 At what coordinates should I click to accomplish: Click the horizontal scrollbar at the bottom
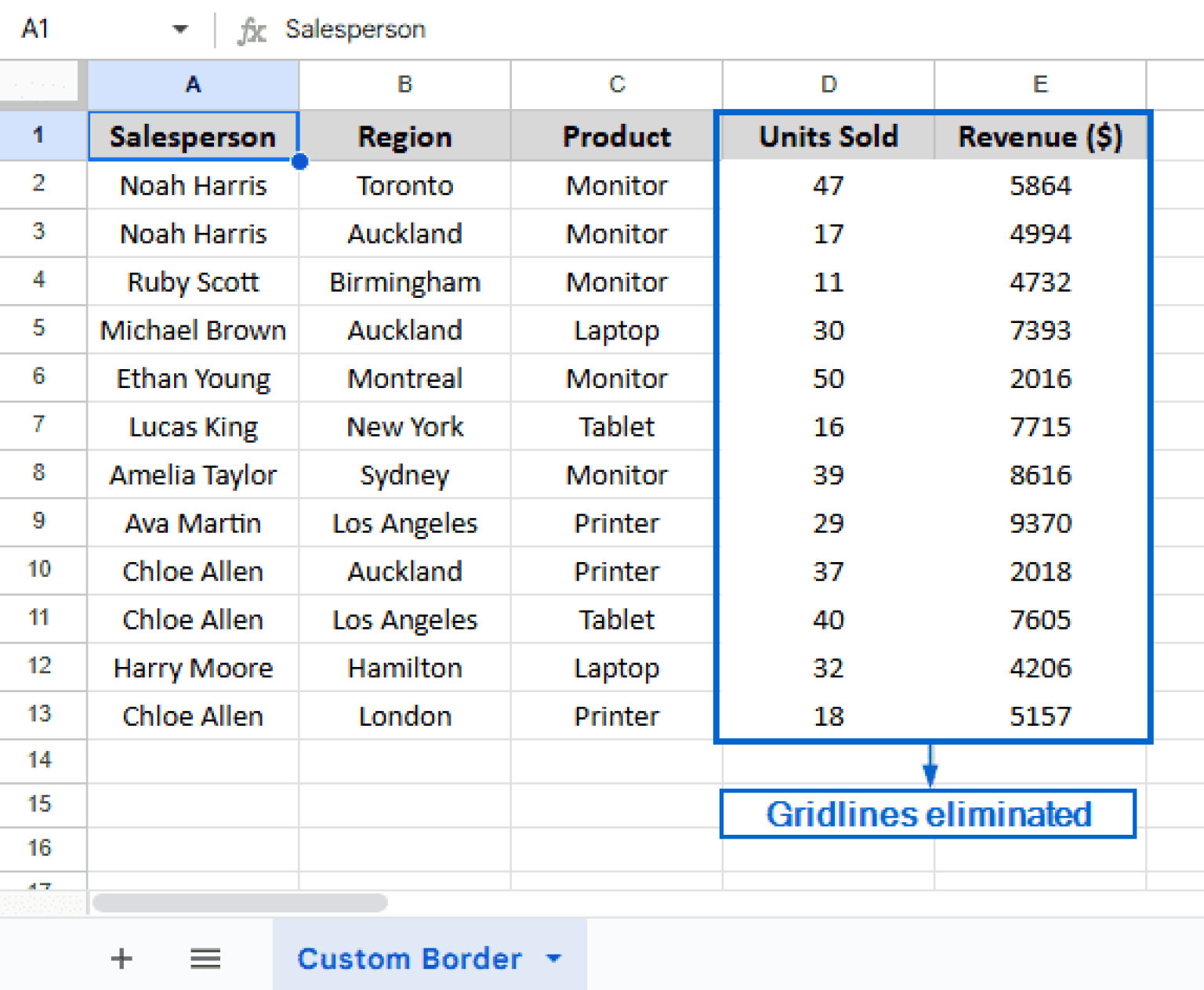point(241,902)
